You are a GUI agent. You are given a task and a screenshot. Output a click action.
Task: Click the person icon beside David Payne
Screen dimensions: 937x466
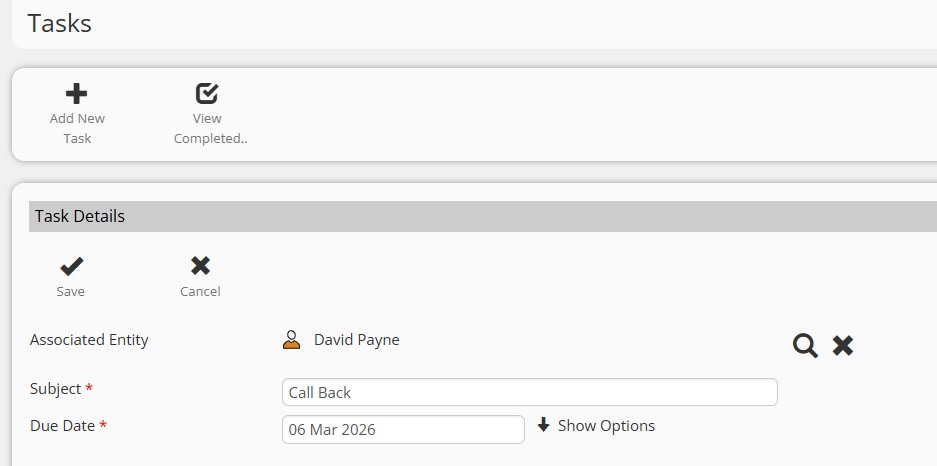coord(291,340)
